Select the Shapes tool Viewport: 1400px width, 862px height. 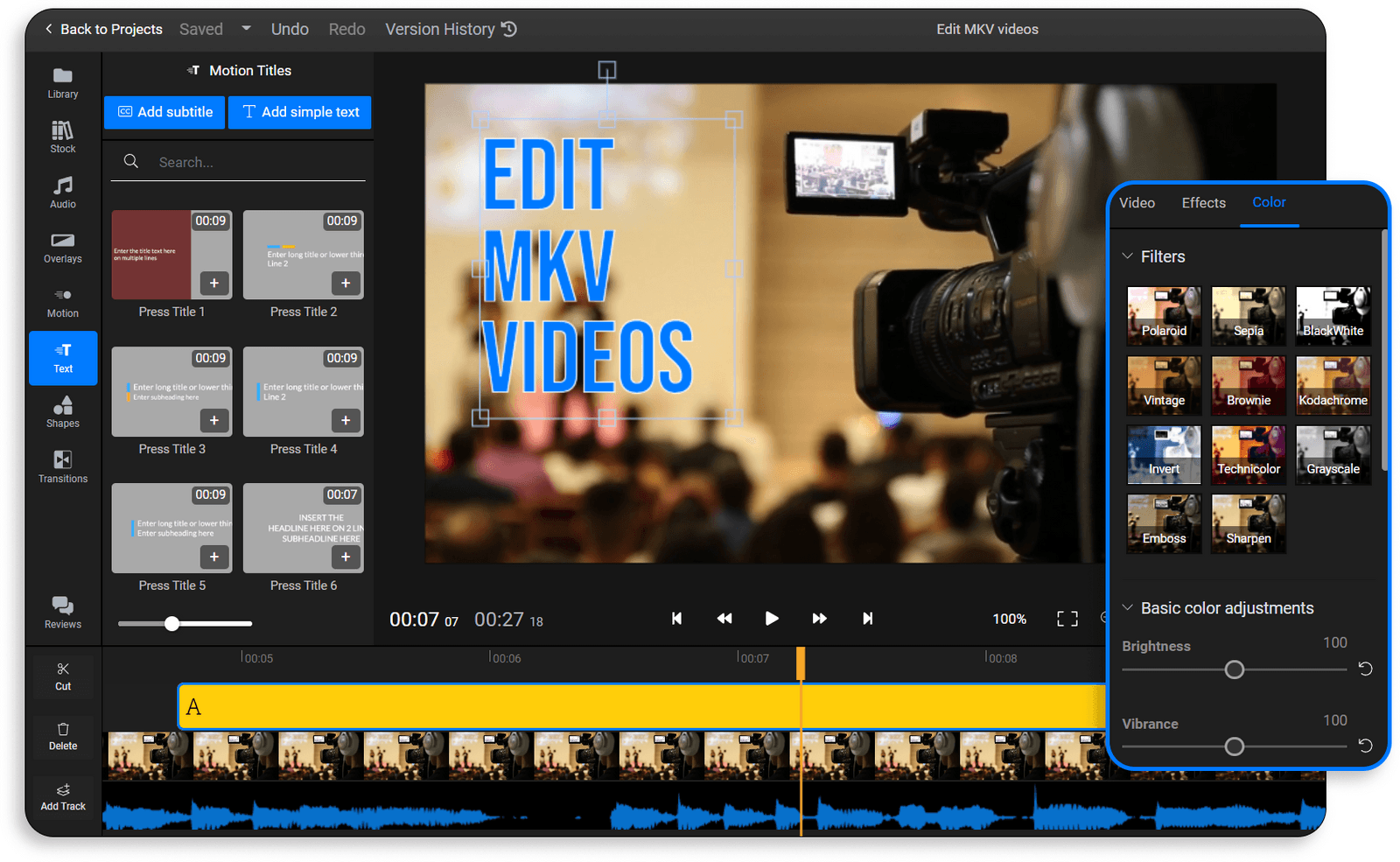point(62,411)
